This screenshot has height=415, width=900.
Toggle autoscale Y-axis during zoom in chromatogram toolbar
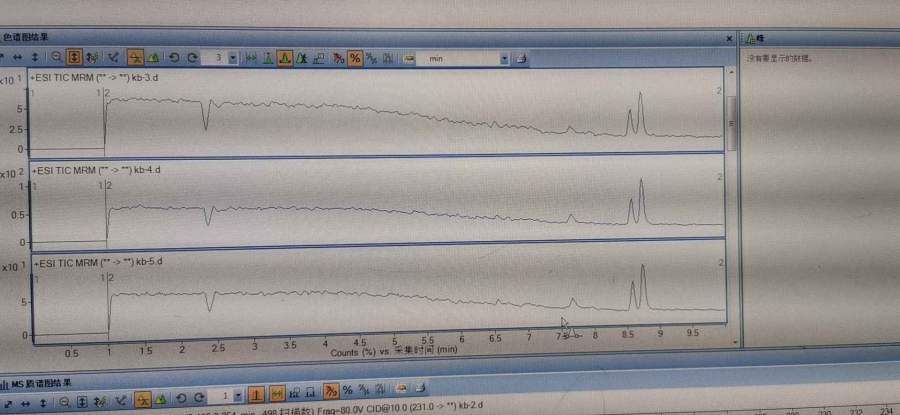coord(73,57)
